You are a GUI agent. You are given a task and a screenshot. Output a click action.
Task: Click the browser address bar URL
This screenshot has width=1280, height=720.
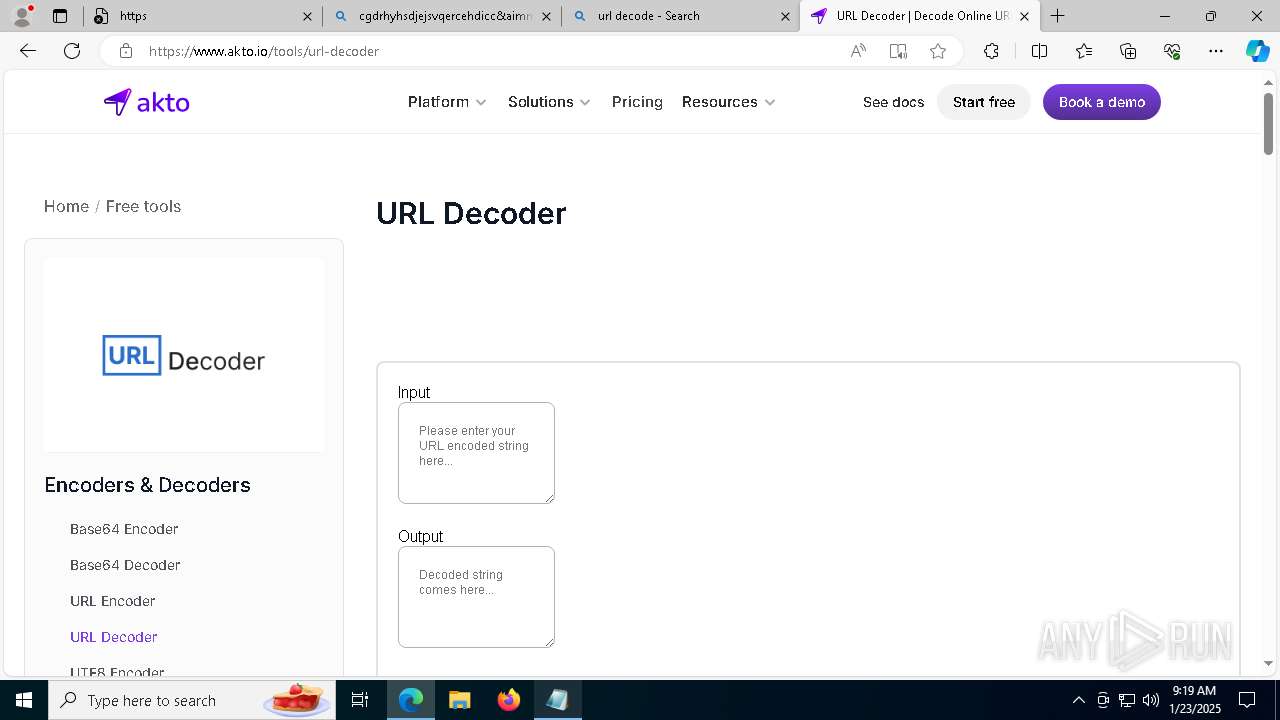point(264,51)
